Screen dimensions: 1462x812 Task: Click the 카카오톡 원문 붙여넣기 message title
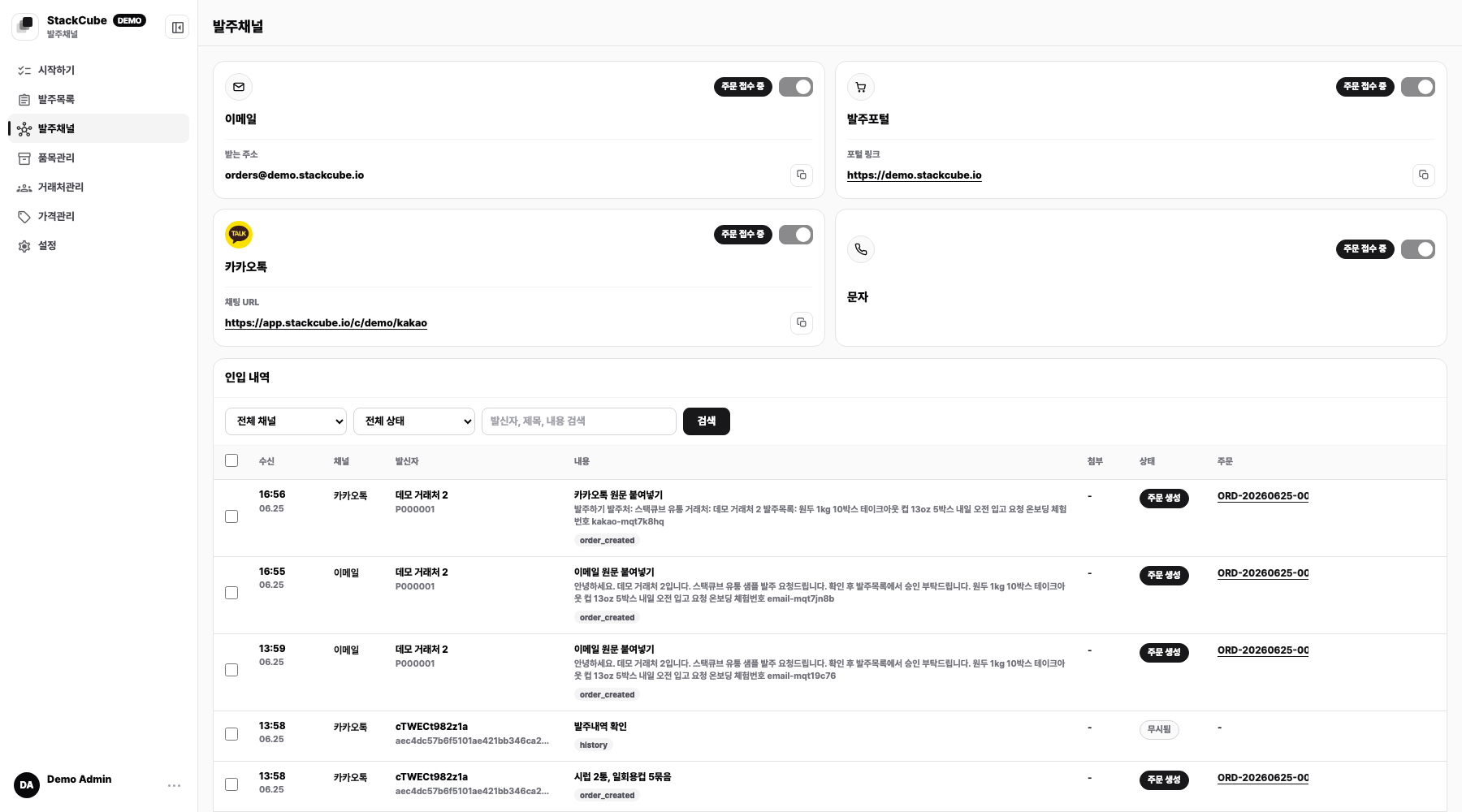618,495
